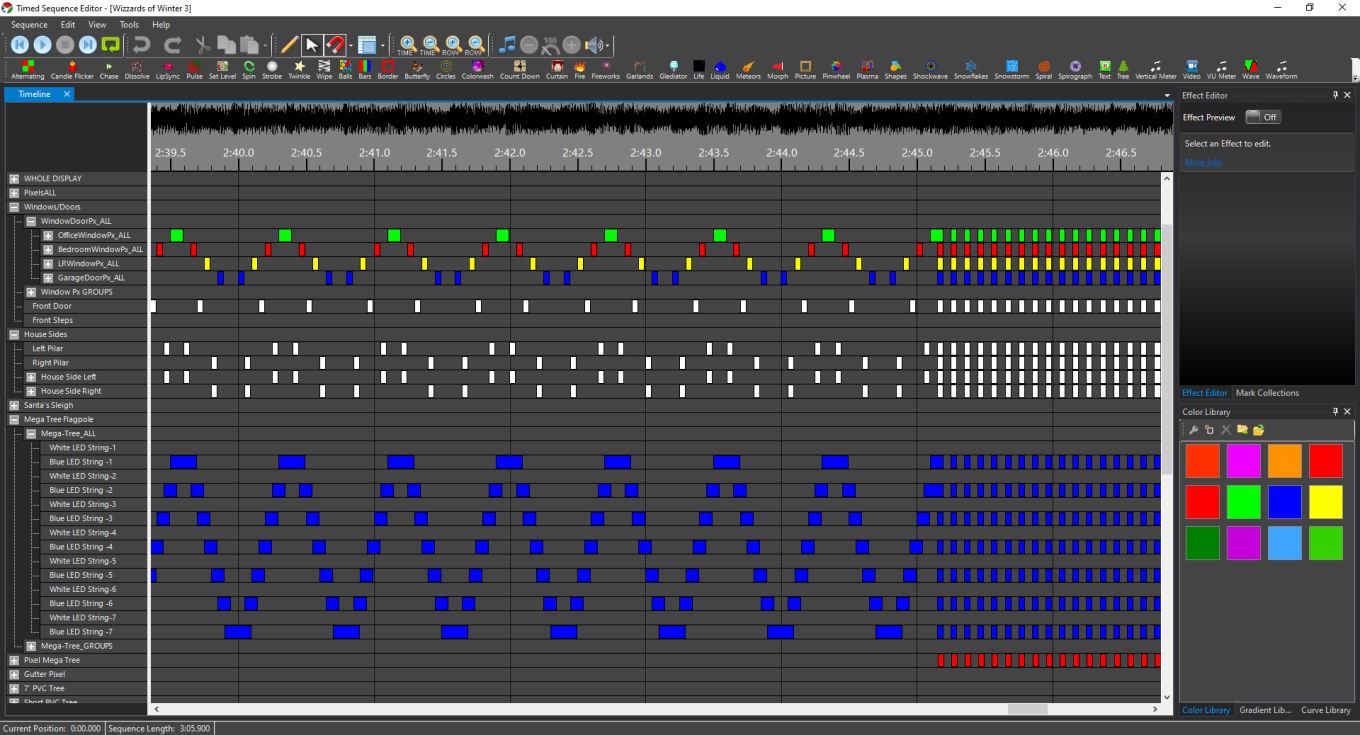The width and height of the screenshot is (1360, 735).
Task: Collapse the Mega Tree flagpole group
Action: (x=14, y=420)
